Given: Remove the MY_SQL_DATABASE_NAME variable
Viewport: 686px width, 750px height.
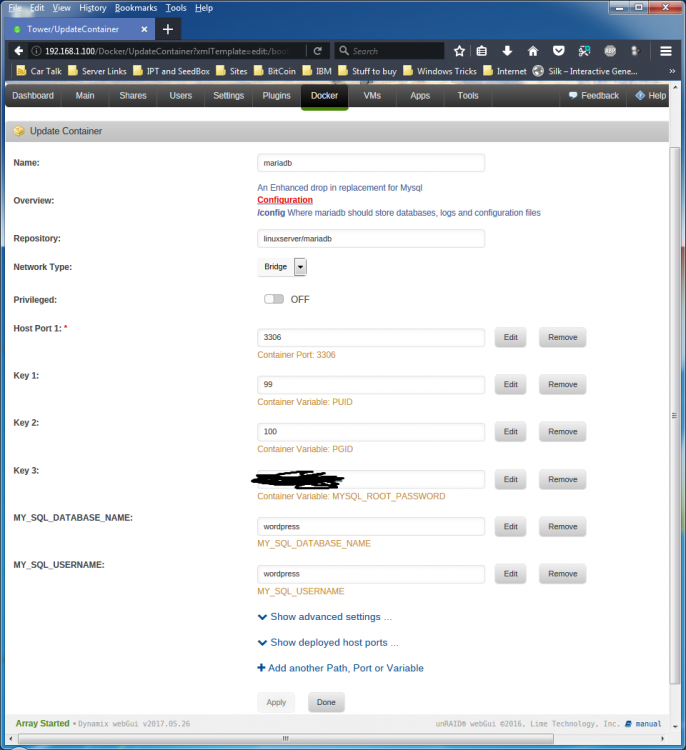Looking at the screenshot, I should pos(563,527).
